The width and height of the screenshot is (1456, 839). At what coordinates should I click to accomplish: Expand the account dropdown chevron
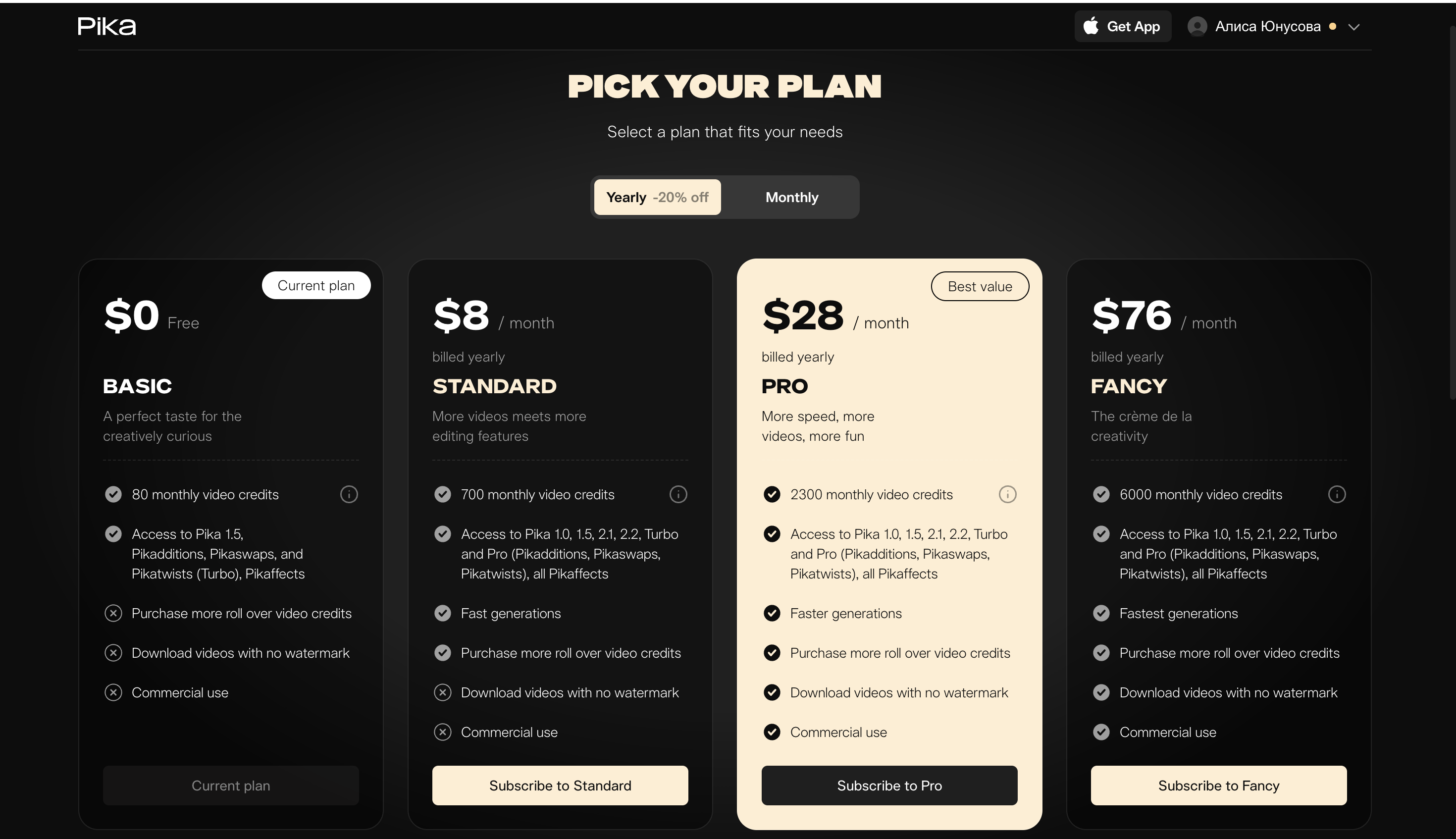(1354, 27)
